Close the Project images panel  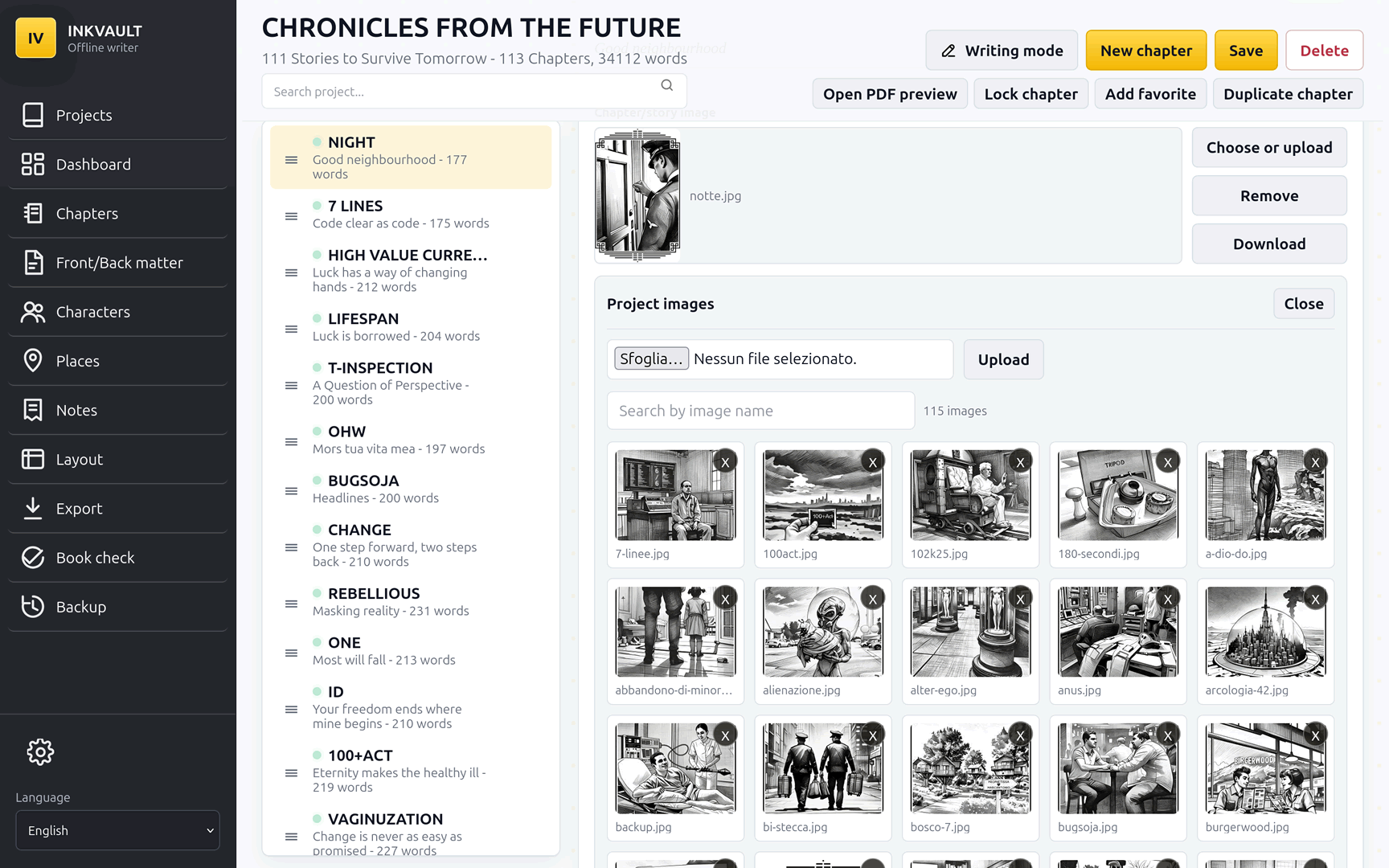tap(1304, 304)
